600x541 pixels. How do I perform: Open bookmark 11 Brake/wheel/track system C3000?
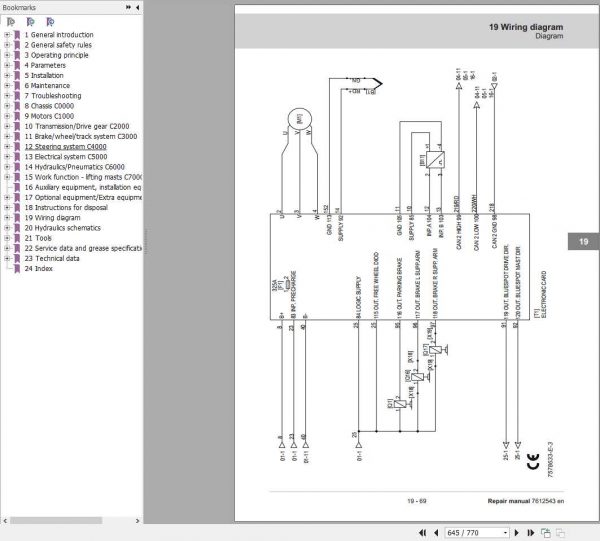coord(81,137)
